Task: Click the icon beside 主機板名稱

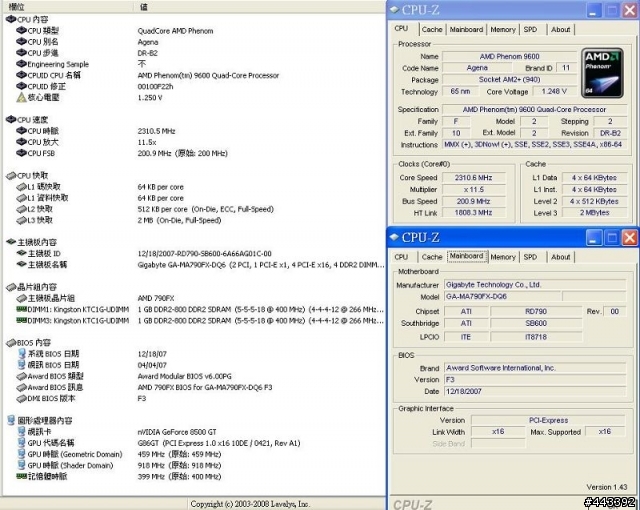Action: [21, 264]
